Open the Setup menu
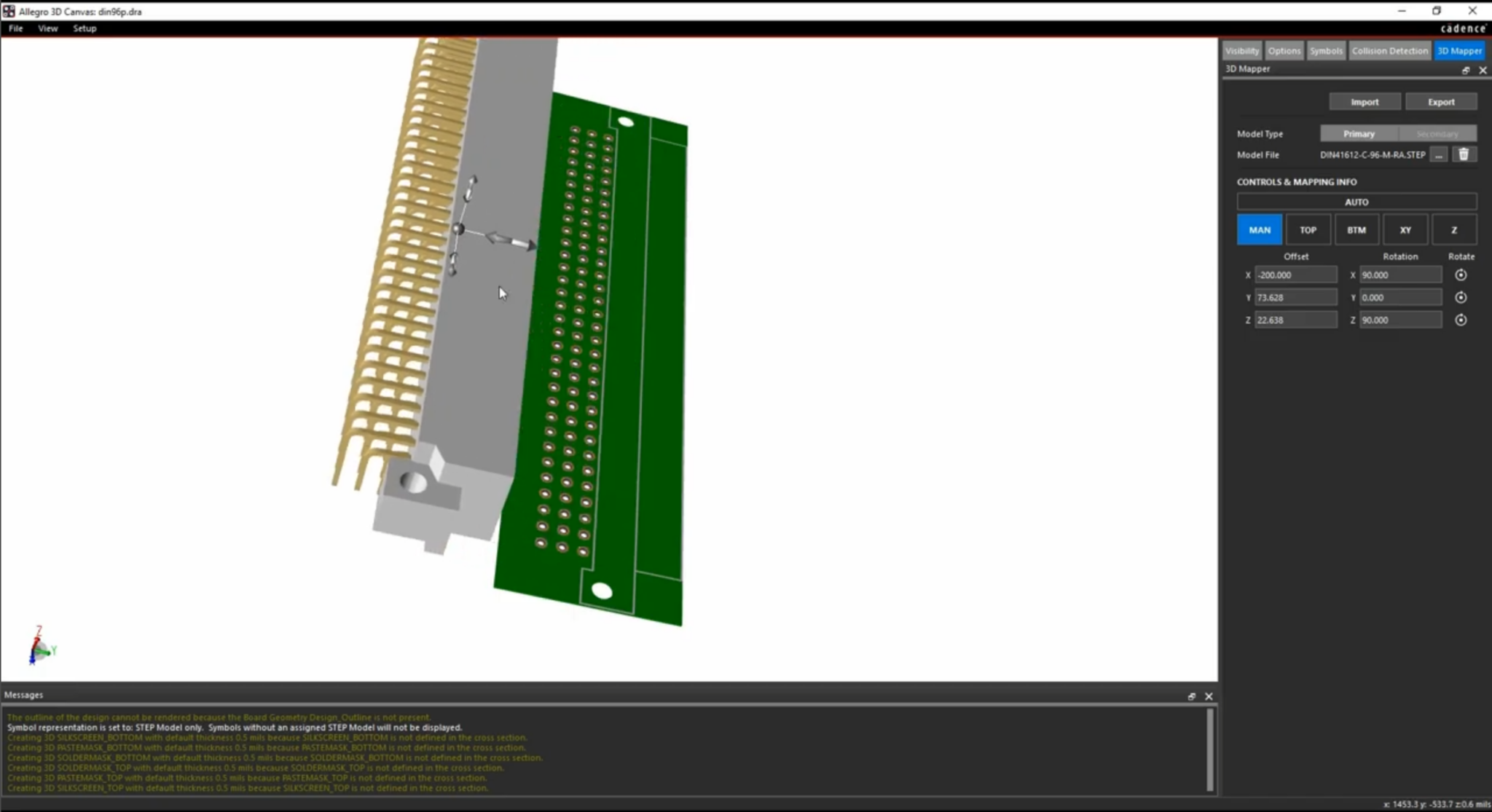 [x=85, y=28]
